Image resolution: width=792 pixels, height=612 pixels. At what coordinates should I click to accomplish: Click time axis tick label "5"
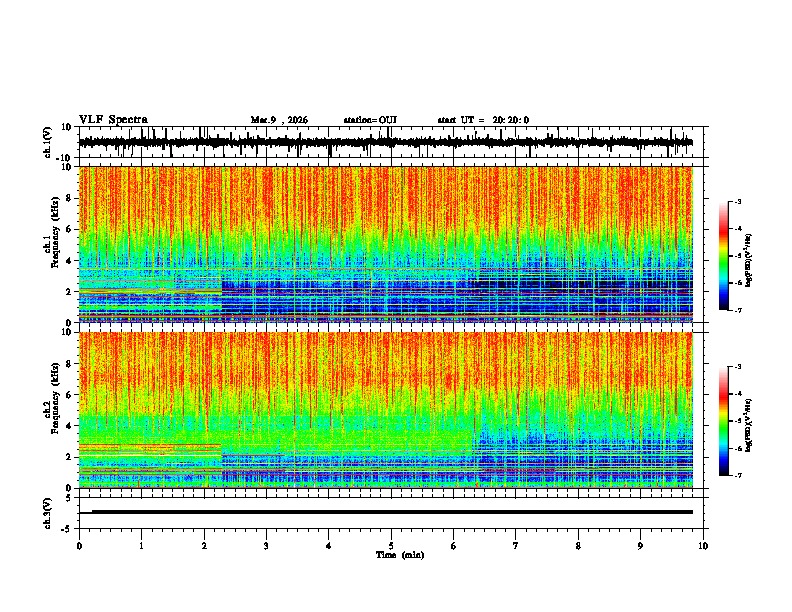(x=391, y=546)
